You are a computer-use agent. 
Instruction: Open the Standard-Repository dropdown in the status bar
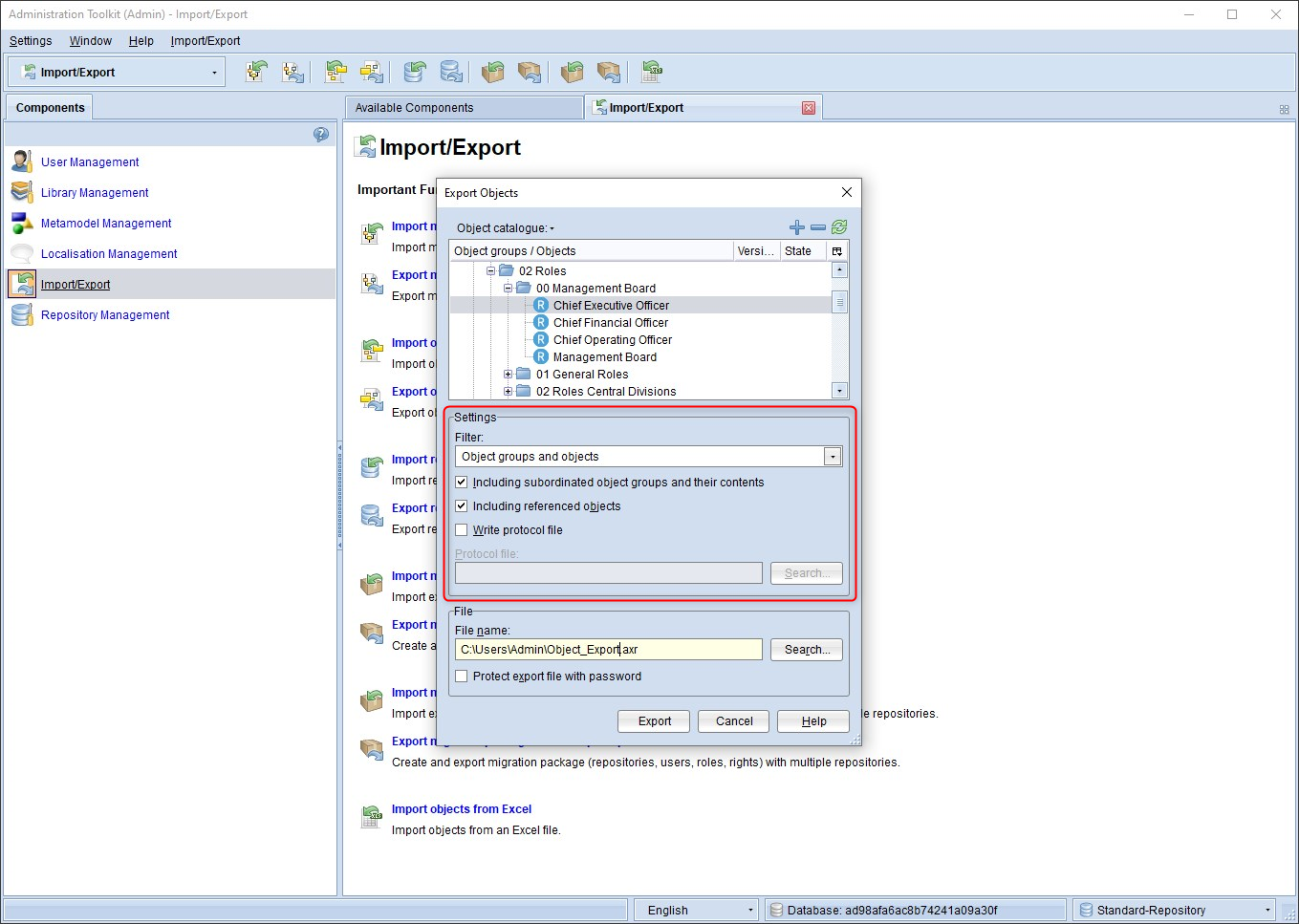coord(1268,911)
